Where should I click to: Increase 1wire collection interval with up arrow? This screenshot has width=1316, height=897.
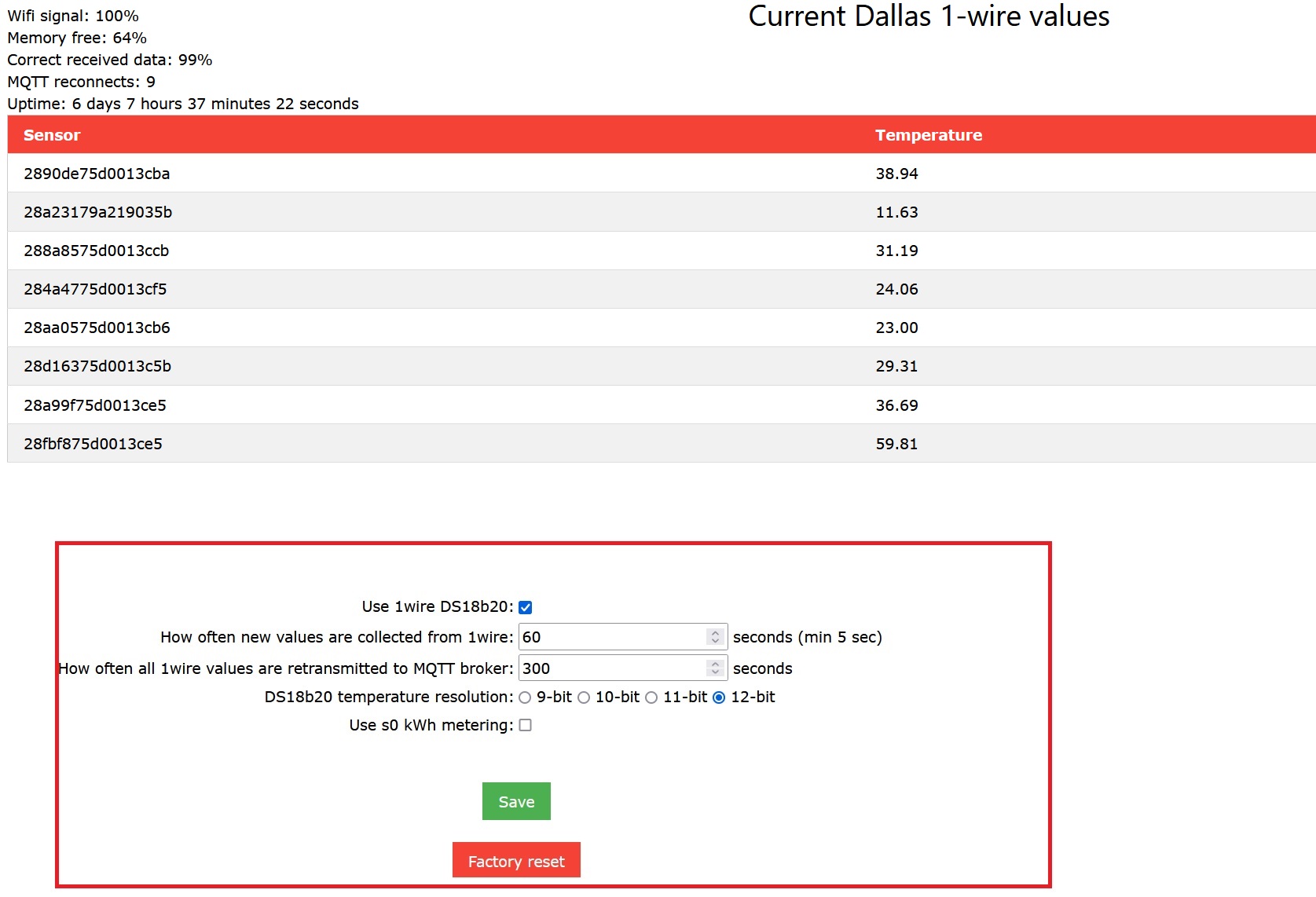pyautogui.click(x=715, y=632)
